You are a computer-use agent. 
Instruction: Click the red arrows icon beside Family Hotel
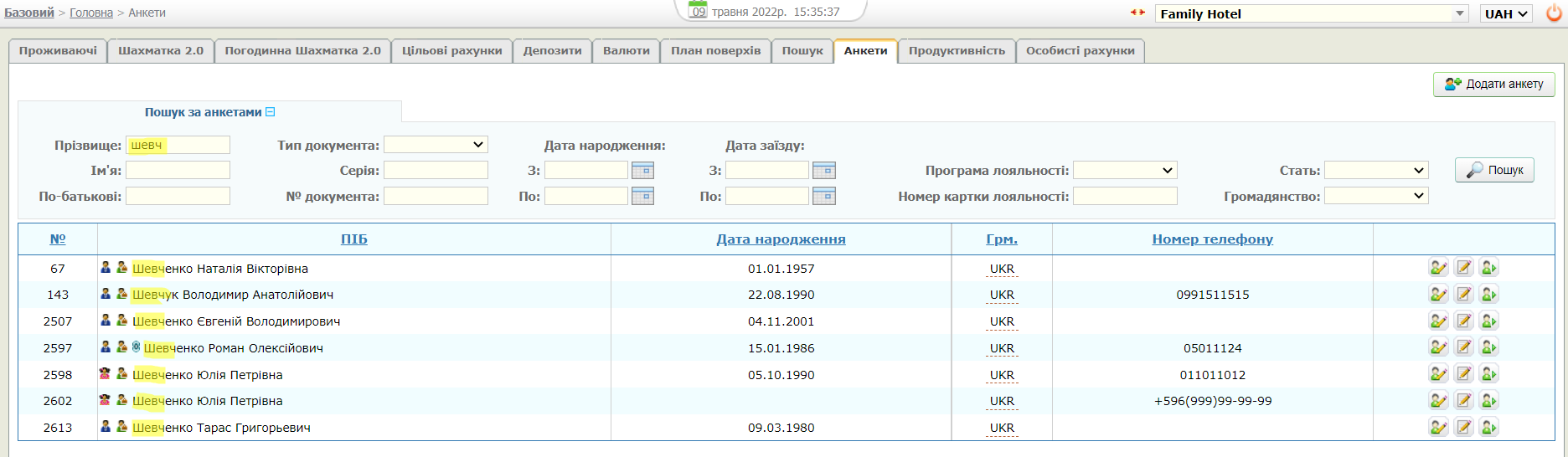tap(1137, 13)
